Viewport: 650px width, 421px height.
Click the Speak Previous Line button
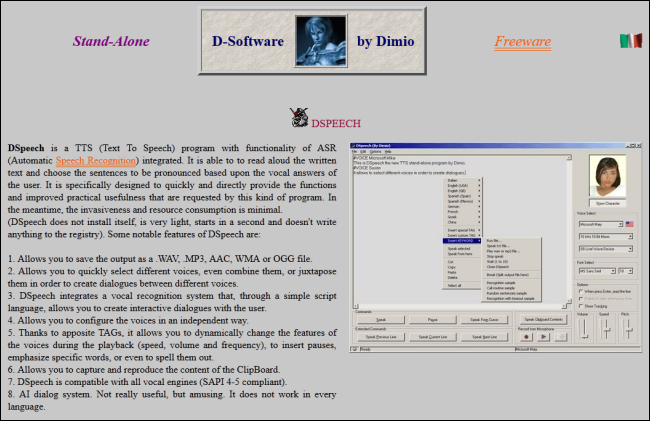pyautogui.click(x=381, y=337)
